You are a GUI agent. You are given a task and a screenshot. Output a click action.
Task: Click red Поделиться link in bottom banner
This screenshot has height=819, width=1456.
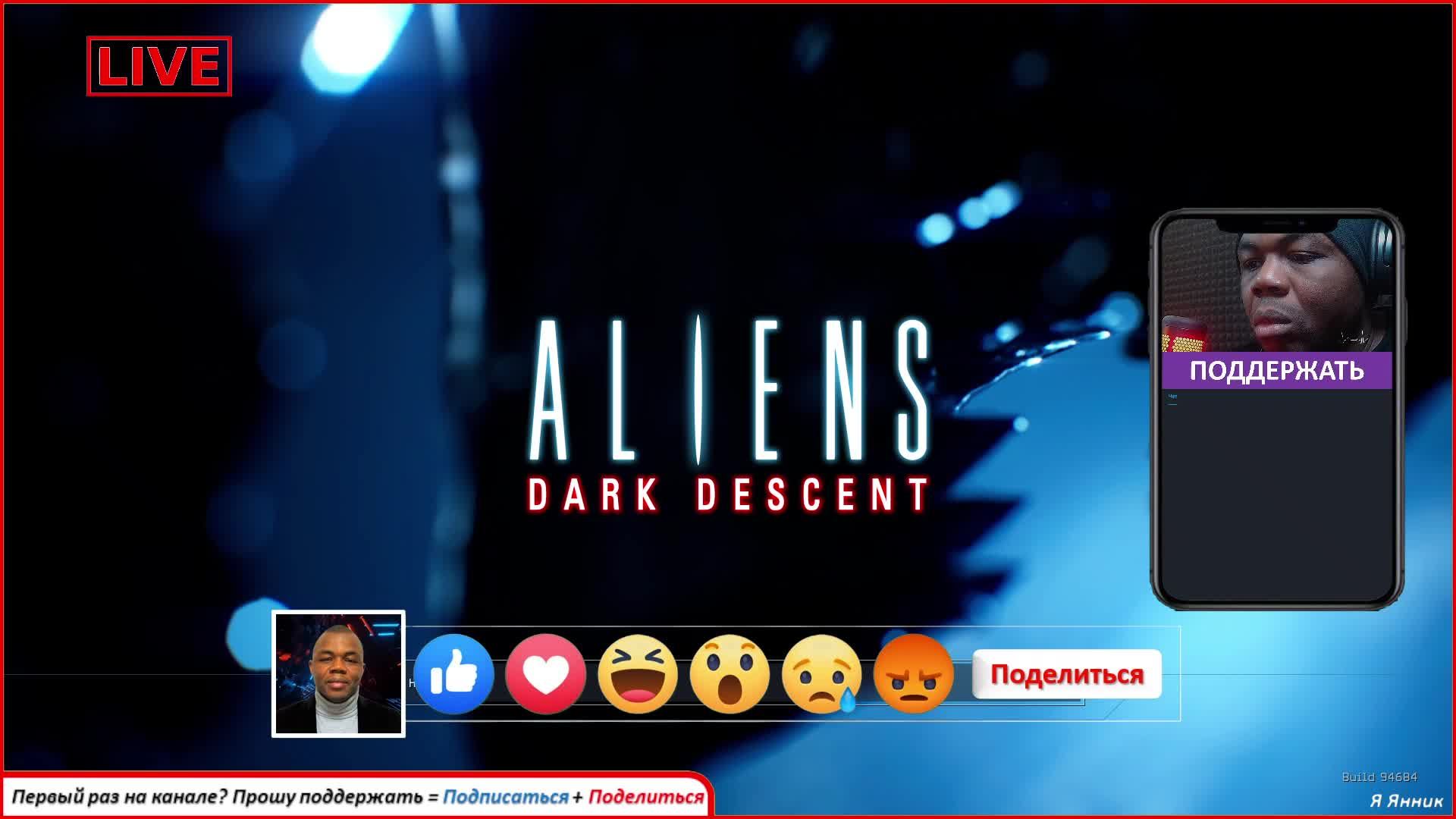point(645,797)
